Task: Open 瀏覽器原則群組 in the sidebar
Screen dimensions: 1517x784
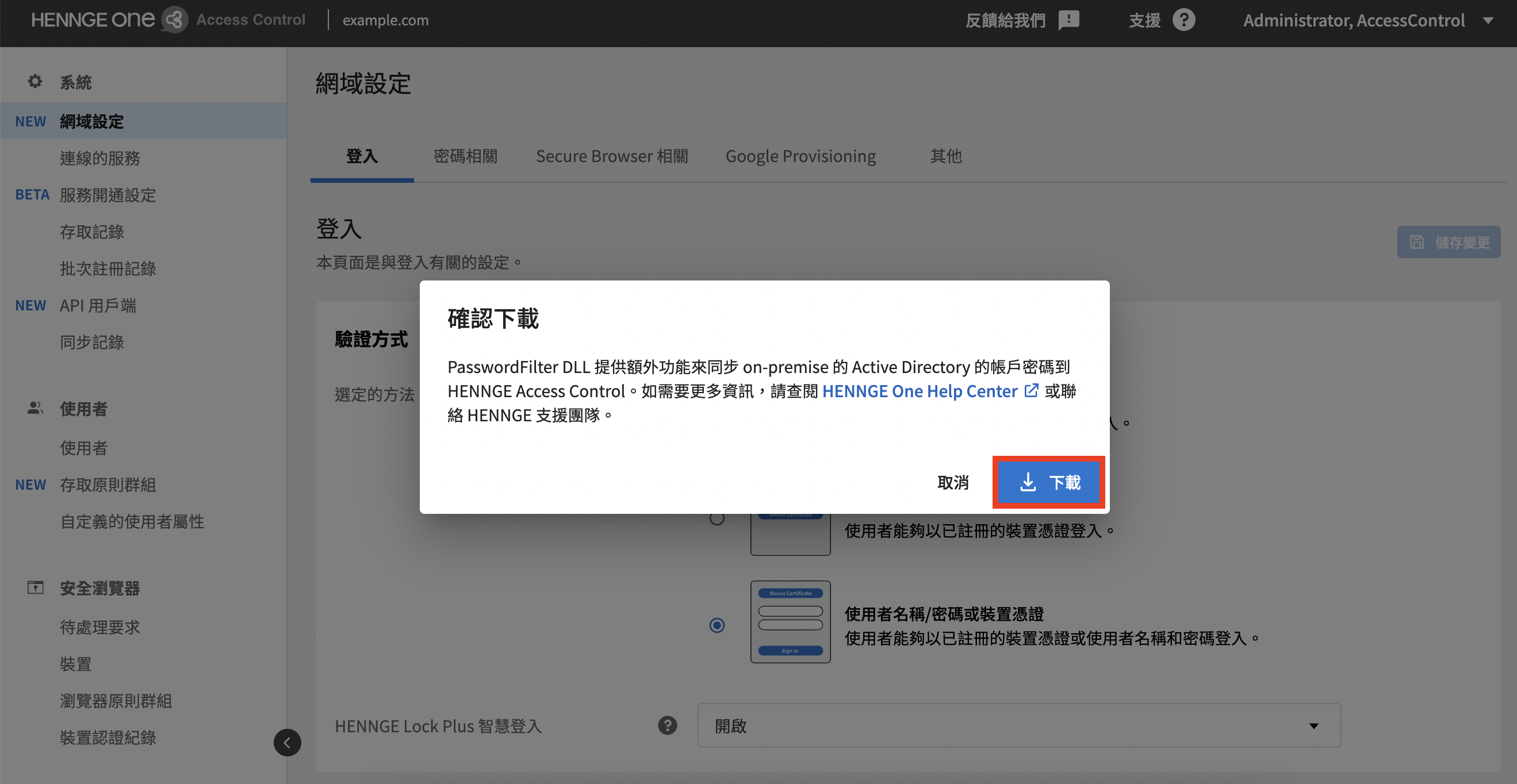Action: pyautogui.click(x=116, y=701)
